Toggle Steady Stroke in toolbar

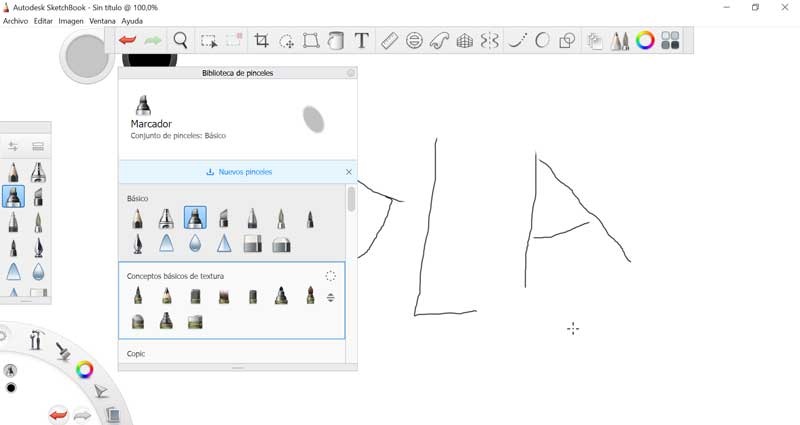click(517, 40)
